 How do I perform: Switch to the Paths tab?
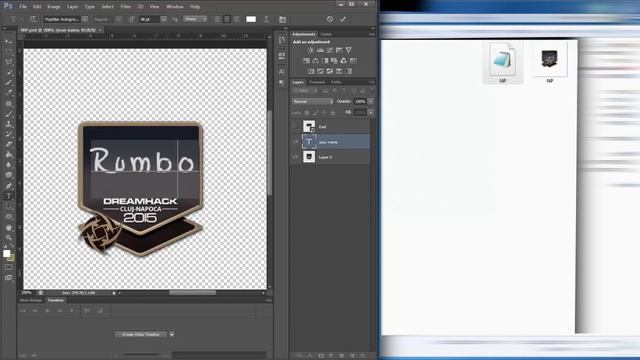[x=336, y=82]
